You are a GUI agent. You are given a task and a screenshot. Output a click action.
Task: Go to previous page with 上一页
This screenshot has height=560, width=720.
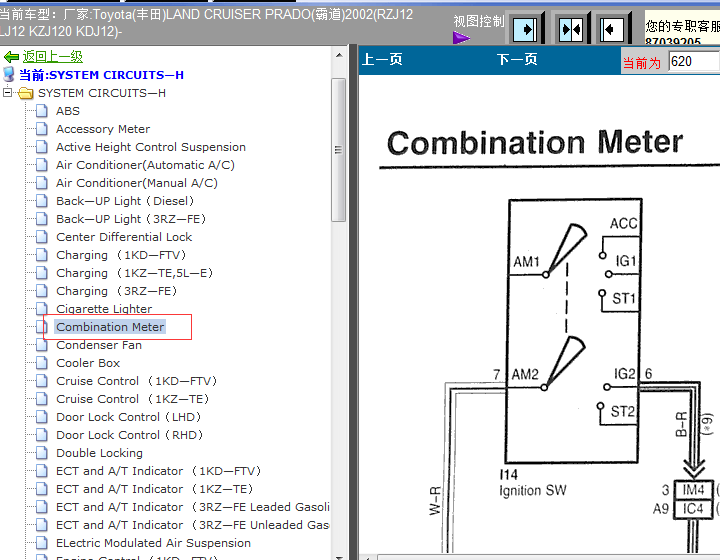[x=382, y=60]
